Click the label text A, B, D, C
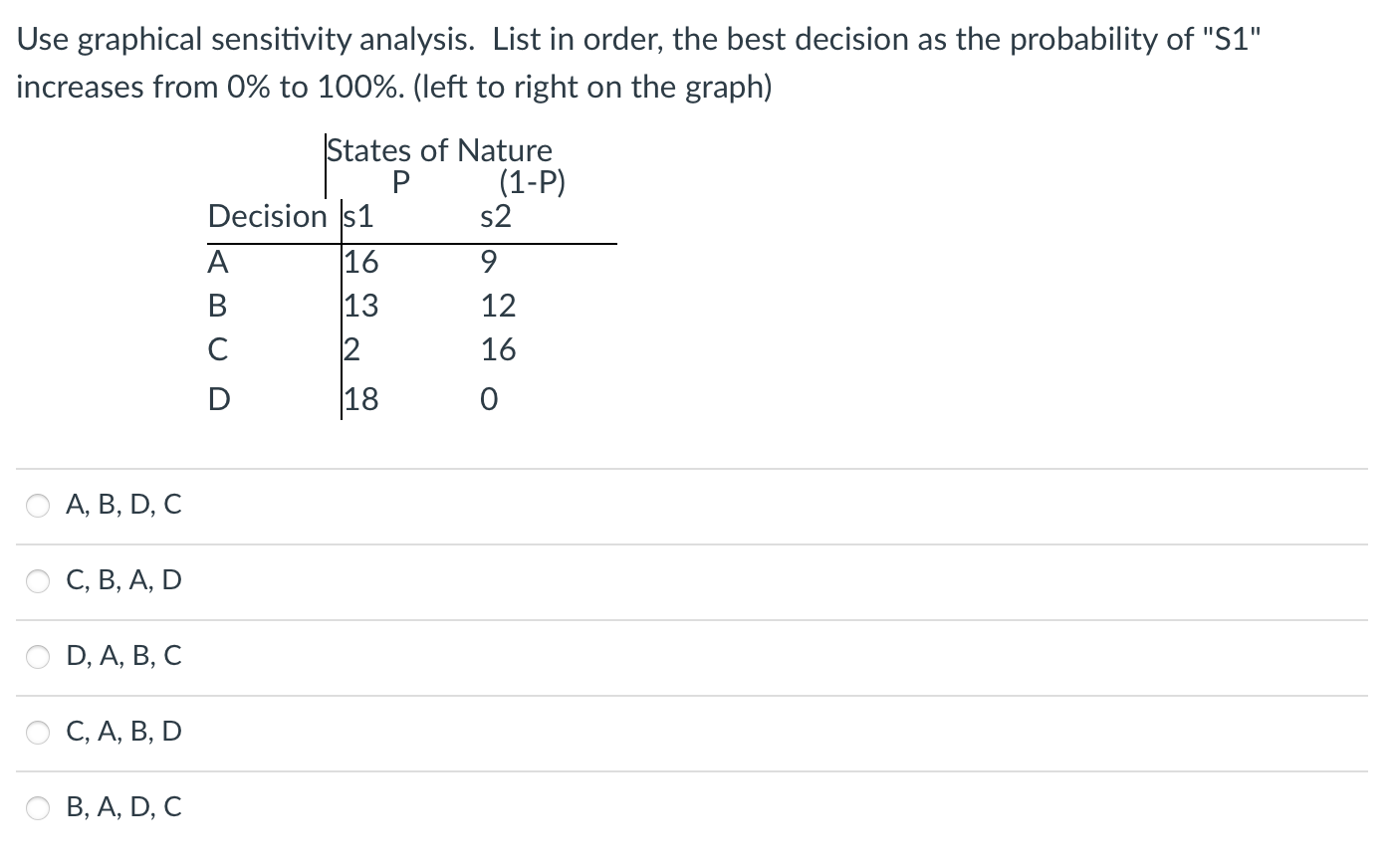The height and width of the screenshot is (868, 1396). [122, 506]
